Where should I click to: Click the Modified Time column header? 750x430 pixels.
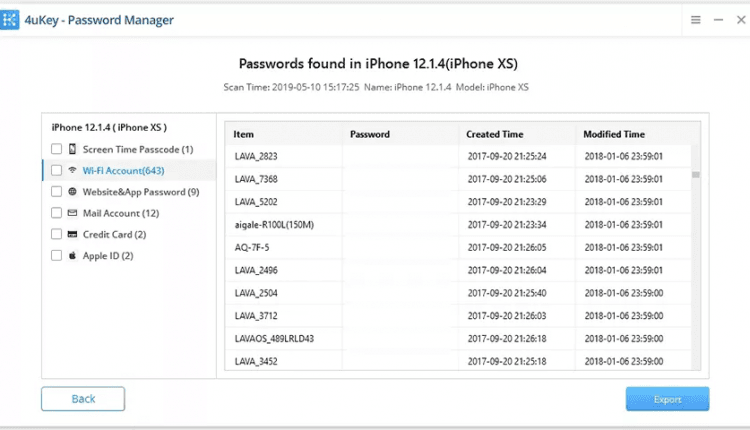point(613,134)
